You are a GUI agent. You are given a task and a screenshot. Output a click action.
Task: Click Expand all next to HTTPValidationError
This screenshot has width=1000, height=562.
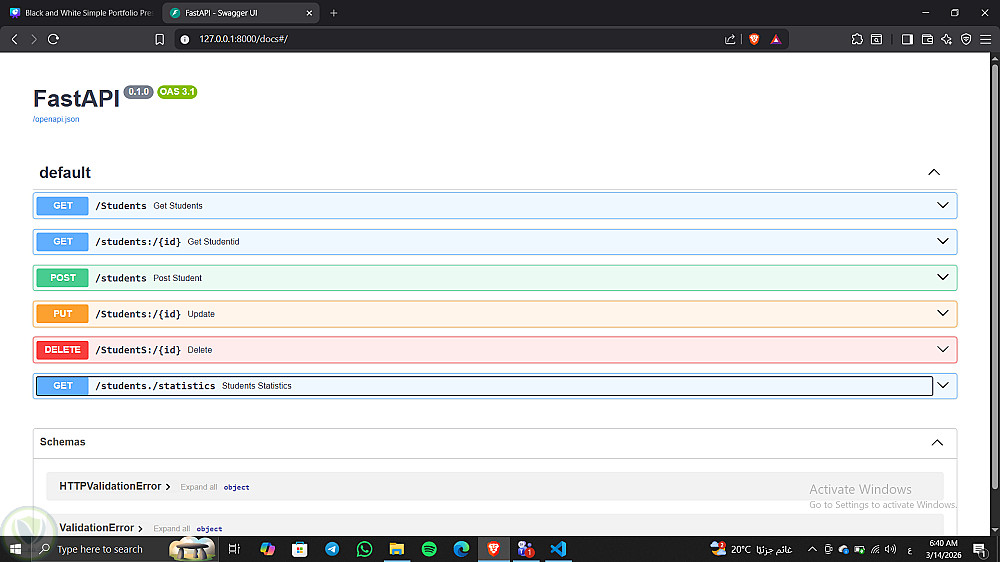198,487
